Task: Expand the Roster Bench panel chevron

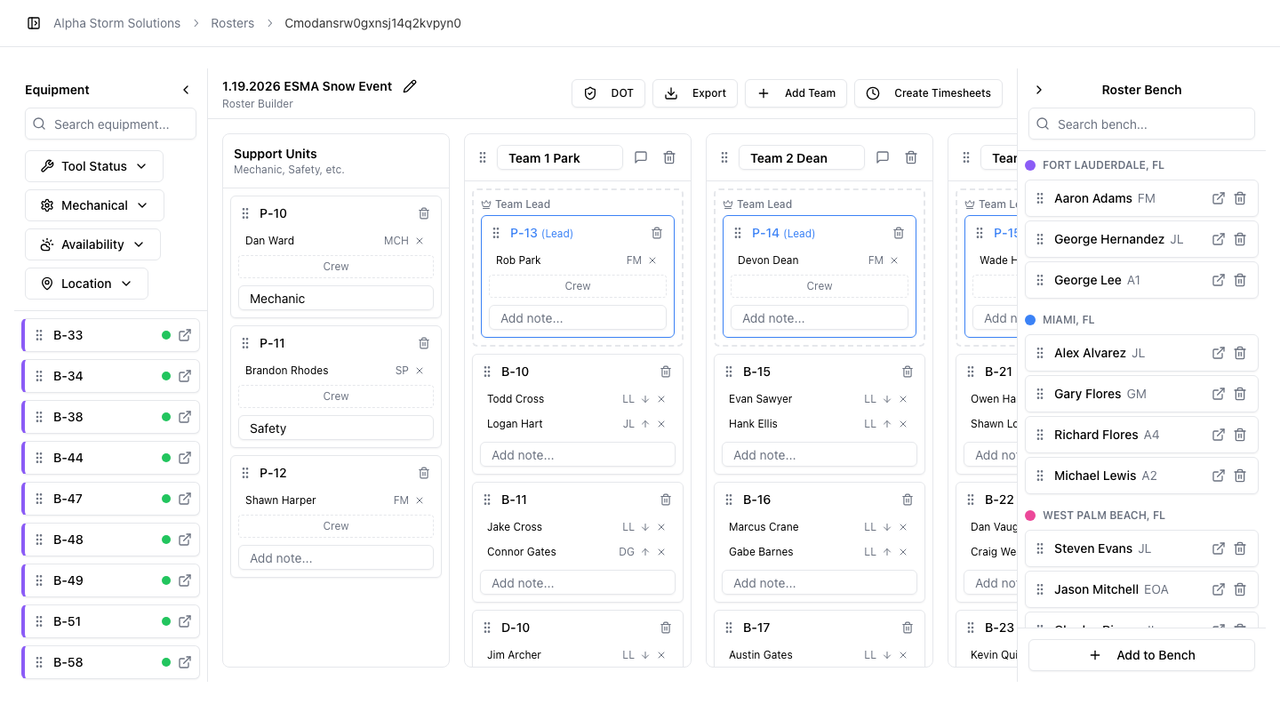Action: tap(1039, 90)
